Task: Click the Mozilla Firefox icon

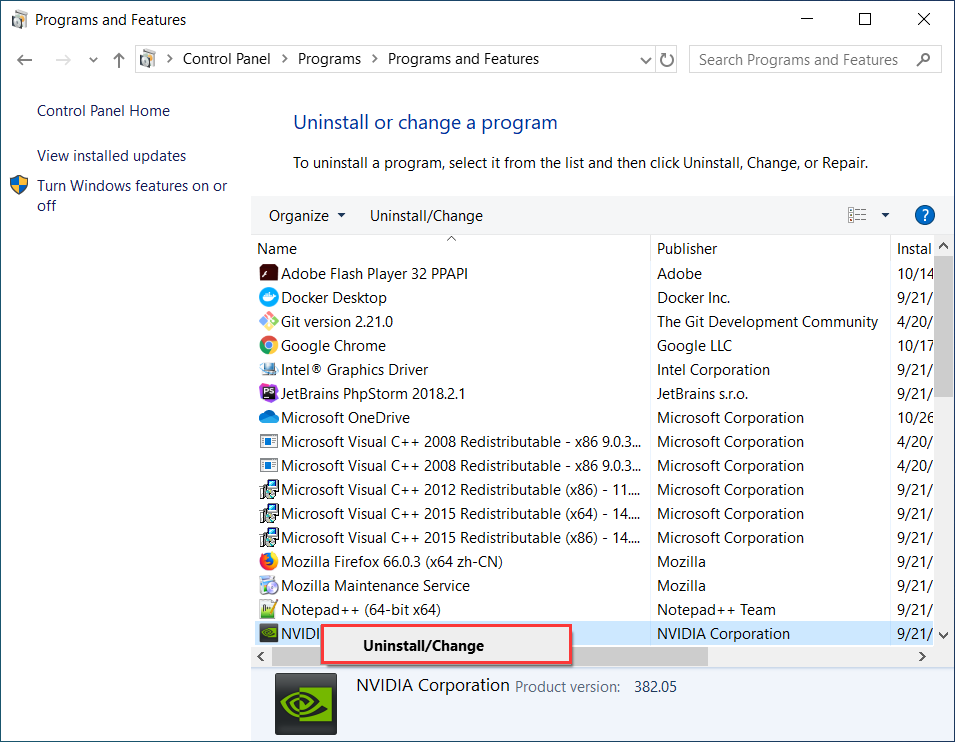Action: [x=268, y=562]
